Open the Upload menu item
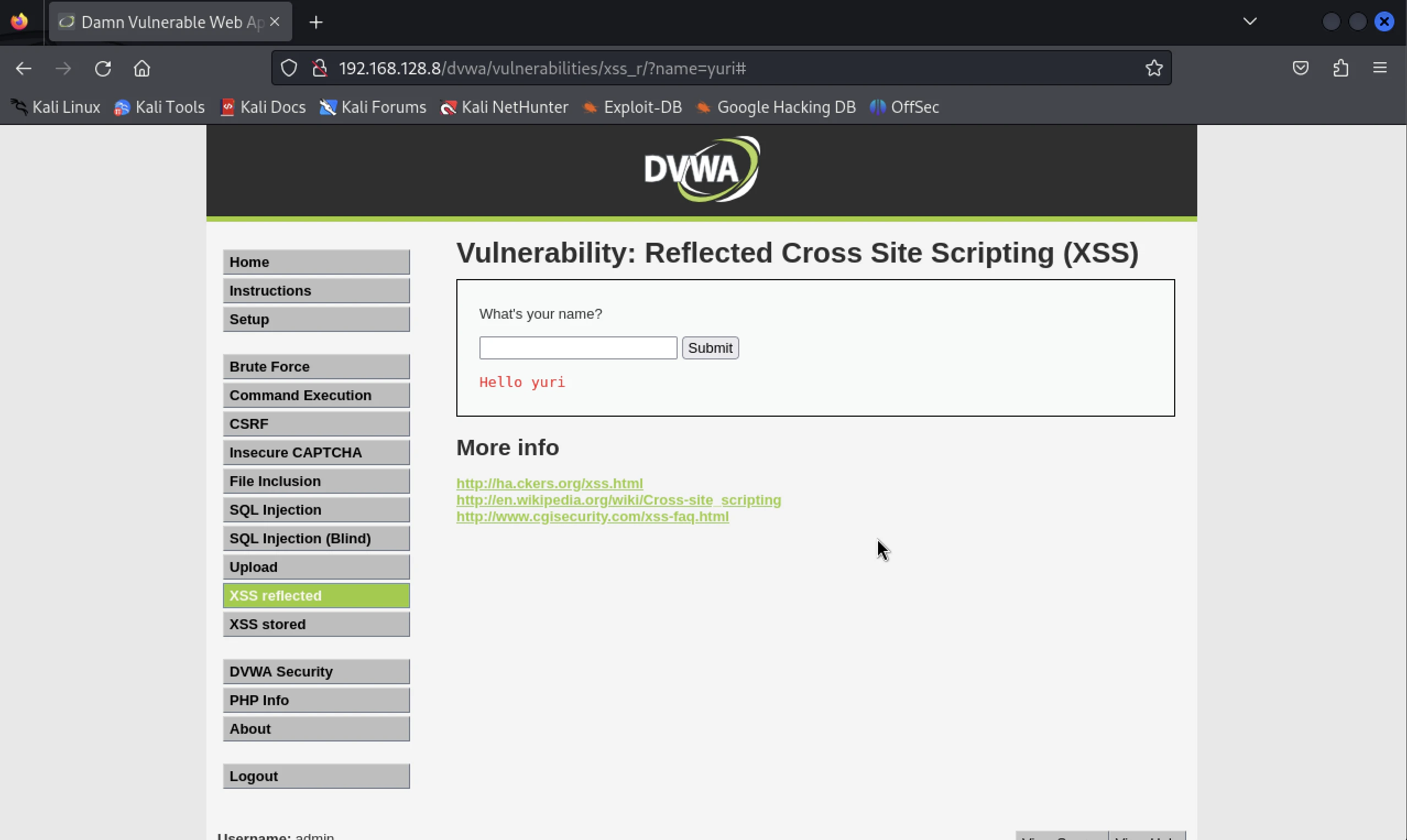This screenshot has width=1407, height=840. pyautogui.click(x=317, y=567)
